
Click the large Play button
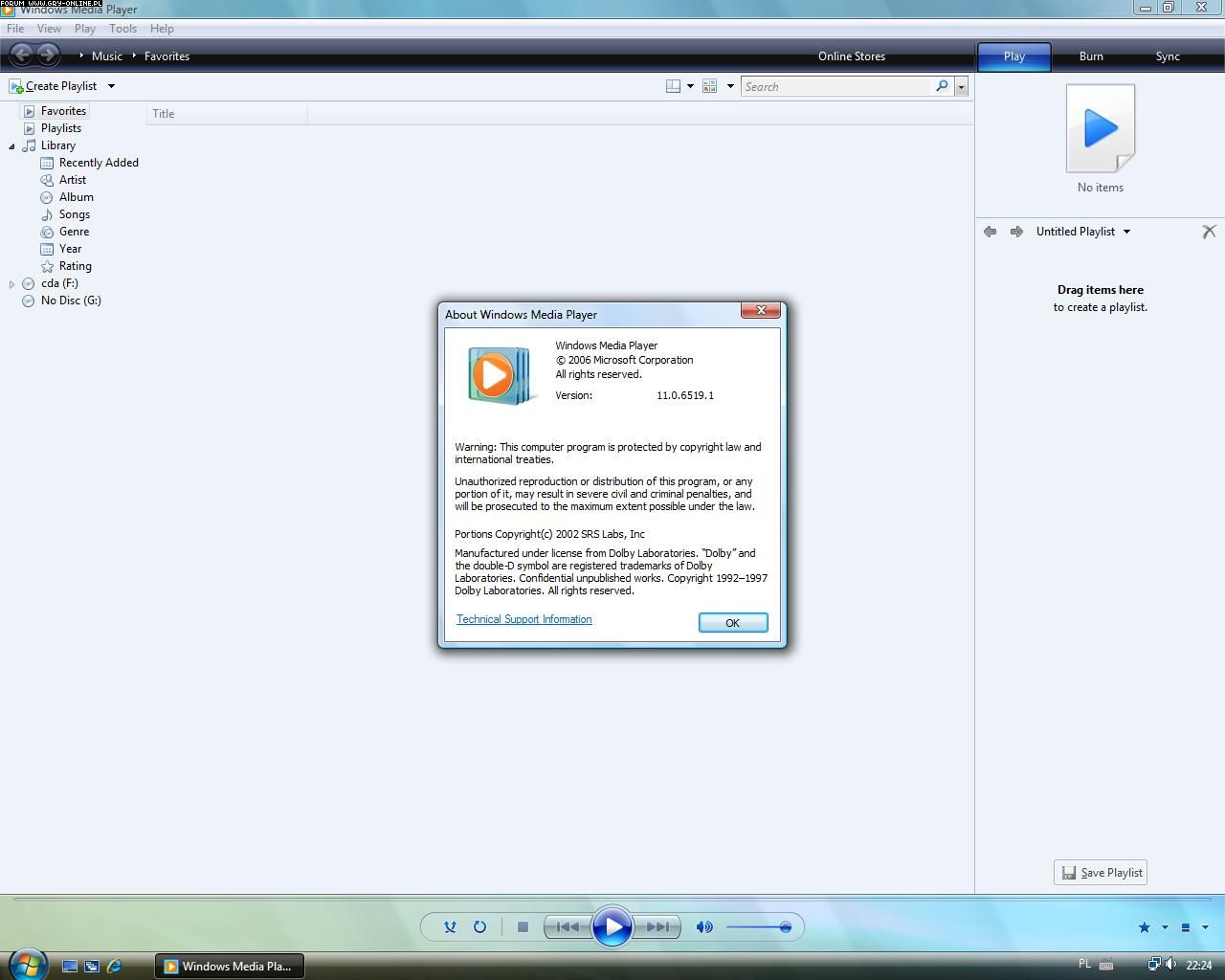click(x=612, y=926)
